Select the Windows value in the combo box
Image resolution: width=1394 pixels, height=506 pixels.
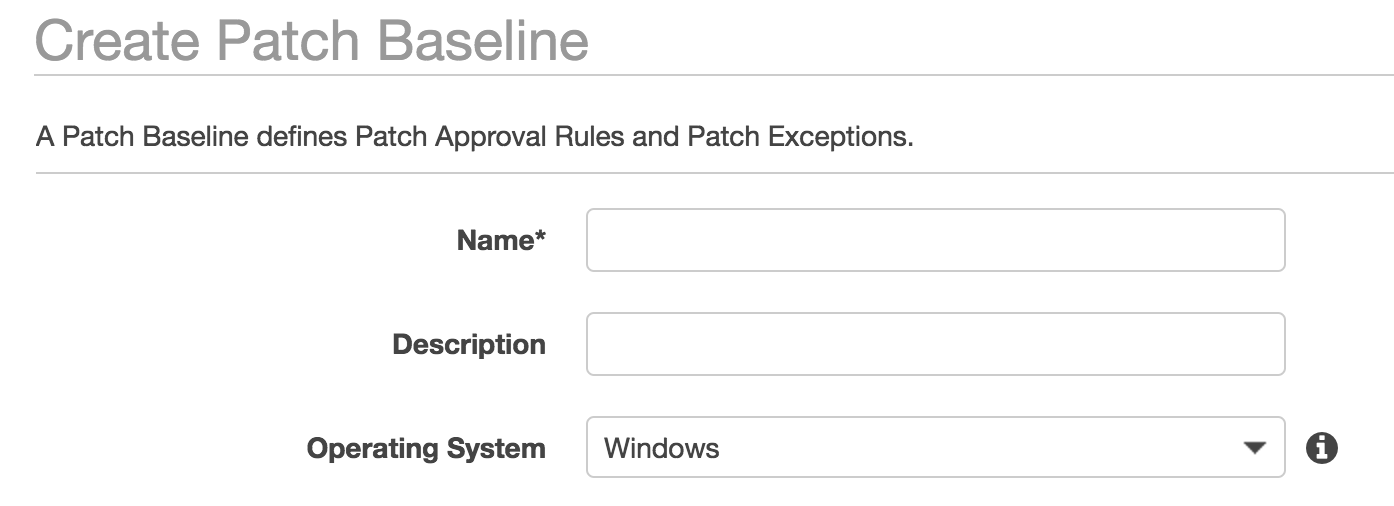662,447
